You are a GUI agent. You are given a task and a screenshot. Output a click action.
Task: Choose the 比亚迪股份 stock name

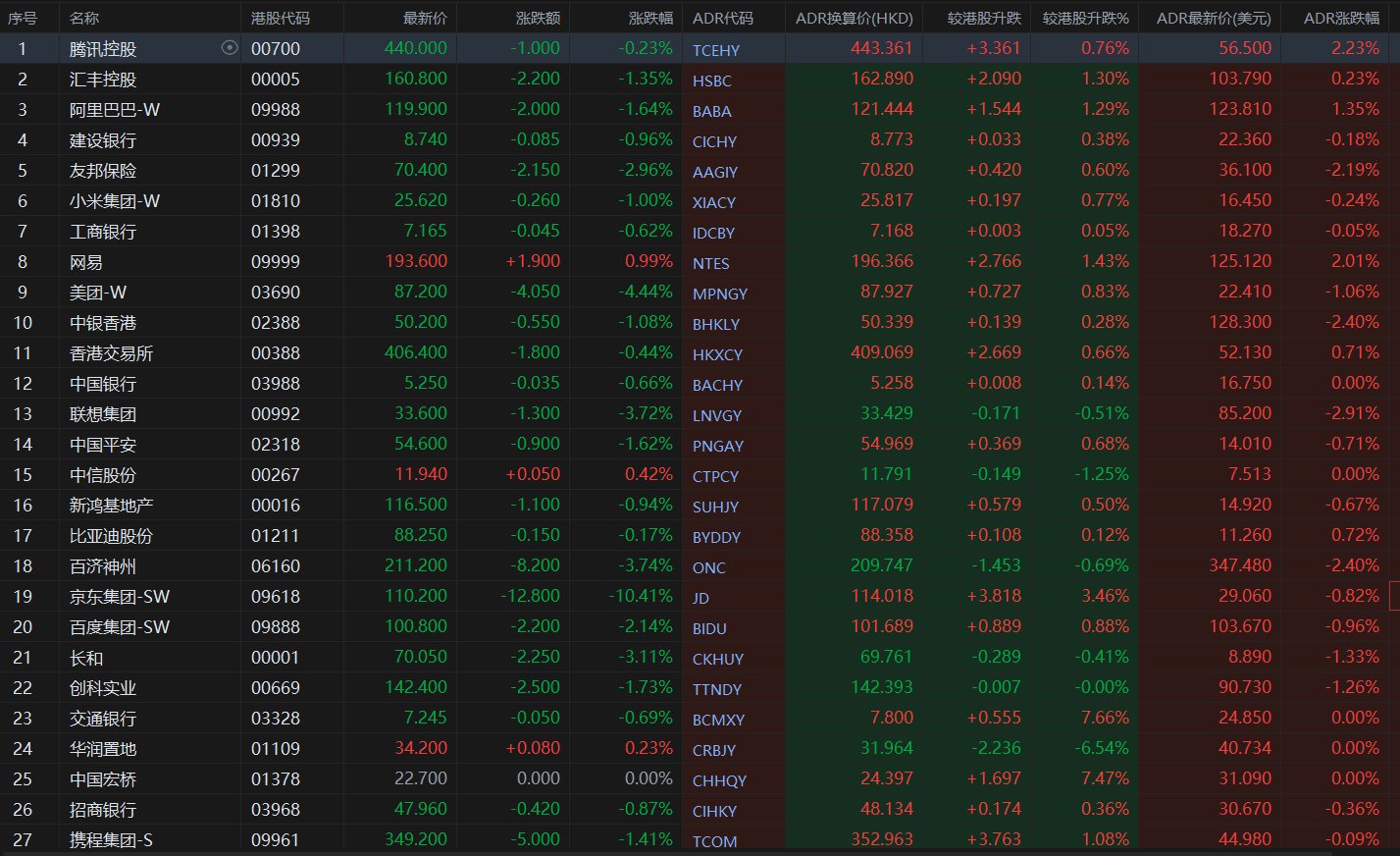112,536
